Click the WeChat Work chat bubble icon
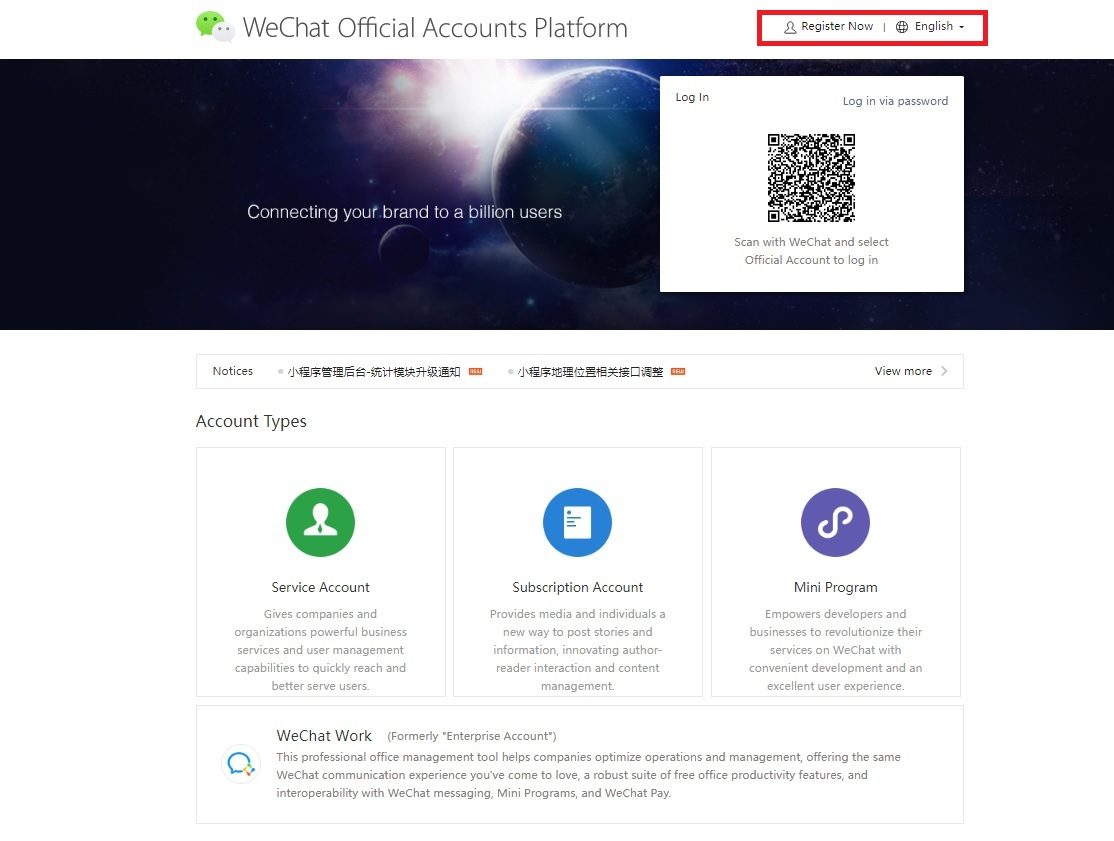Viewport: 1114px width, 841px height. [240, 764]
